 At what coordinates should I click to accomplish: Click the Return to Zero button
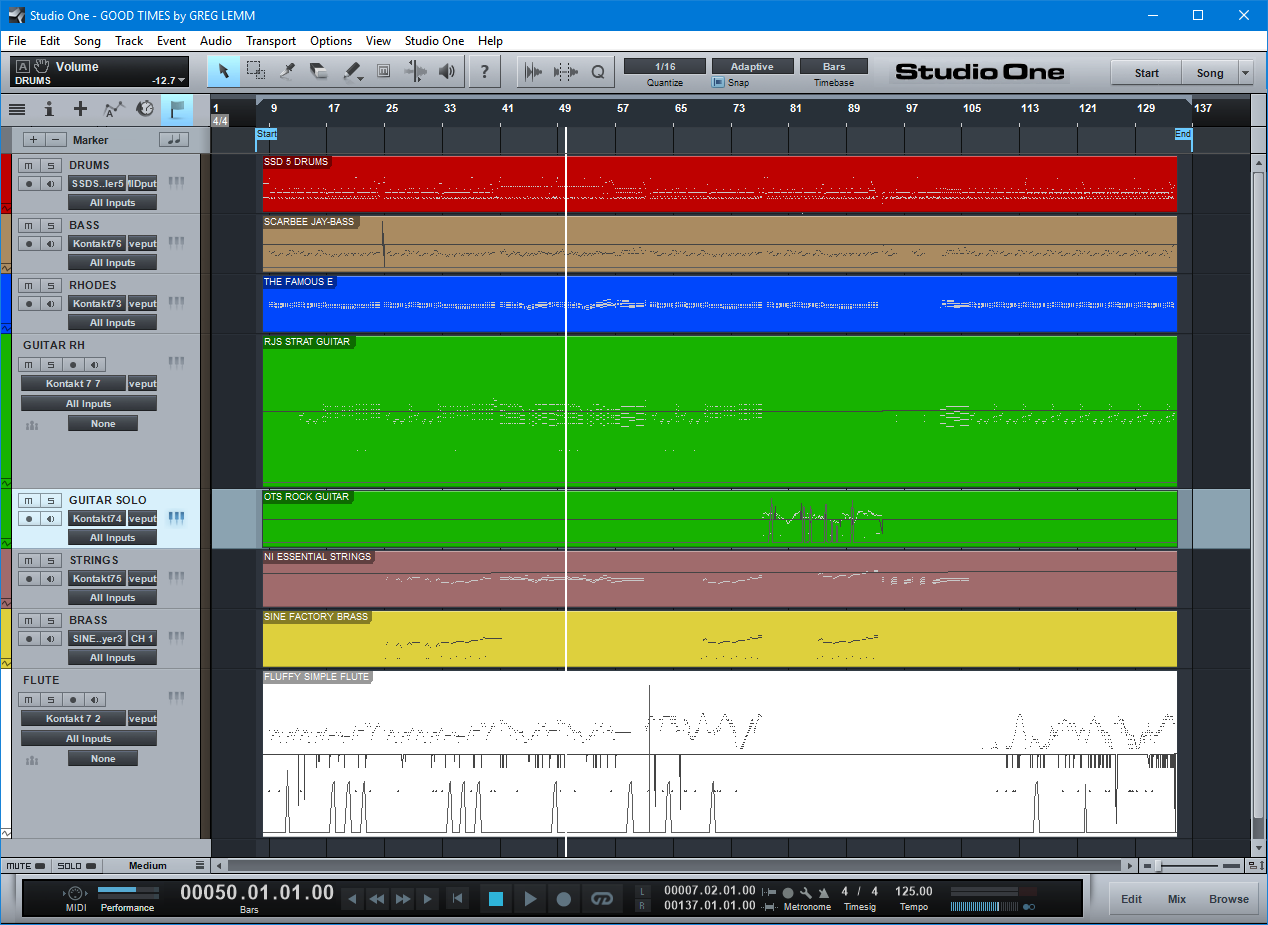(457, 899)
